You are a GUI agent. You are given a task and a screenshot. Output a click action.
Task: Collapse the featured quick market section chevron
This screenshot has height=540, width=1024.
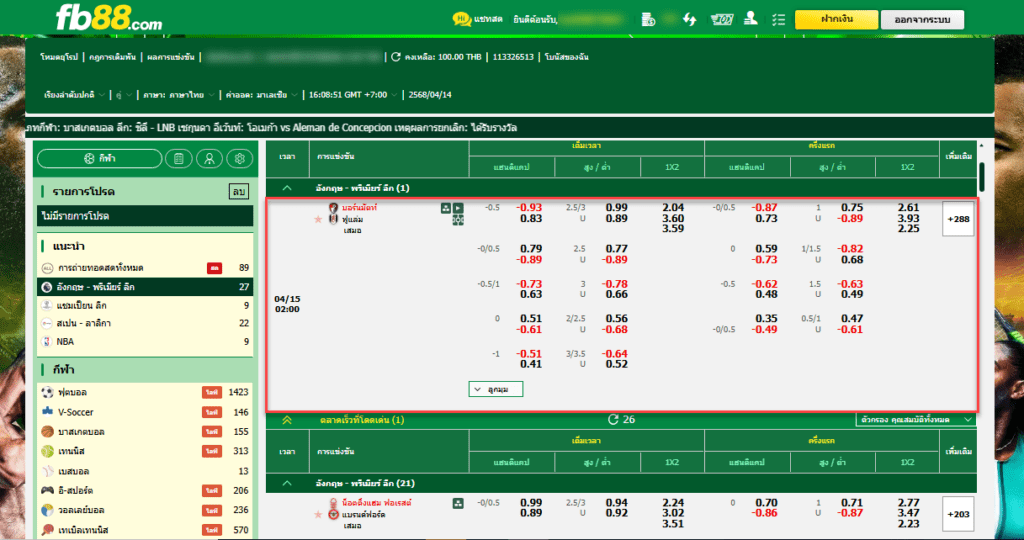coord(287,420)
